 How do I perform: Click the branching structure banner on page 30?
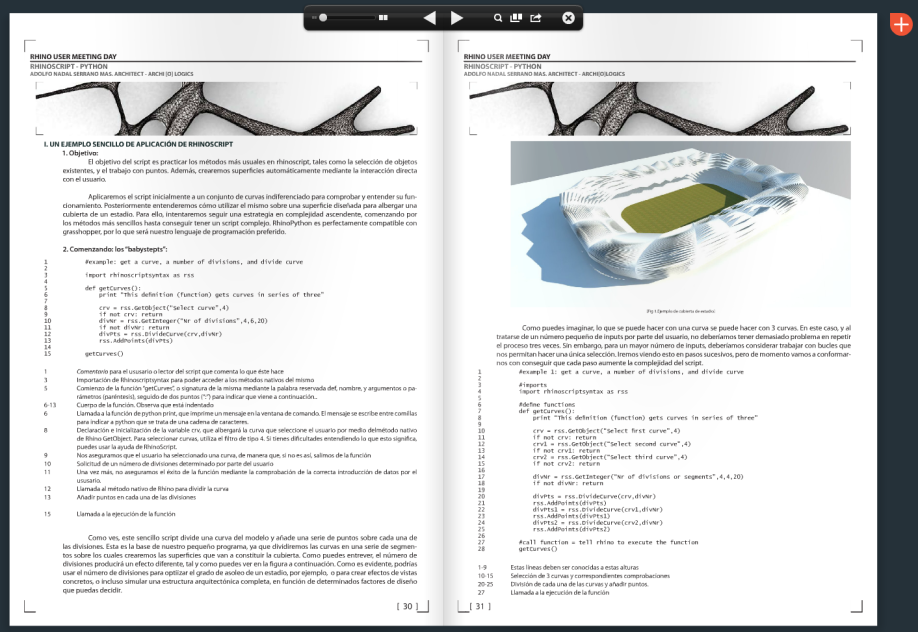pyautogui.click(x=227, y=108)
